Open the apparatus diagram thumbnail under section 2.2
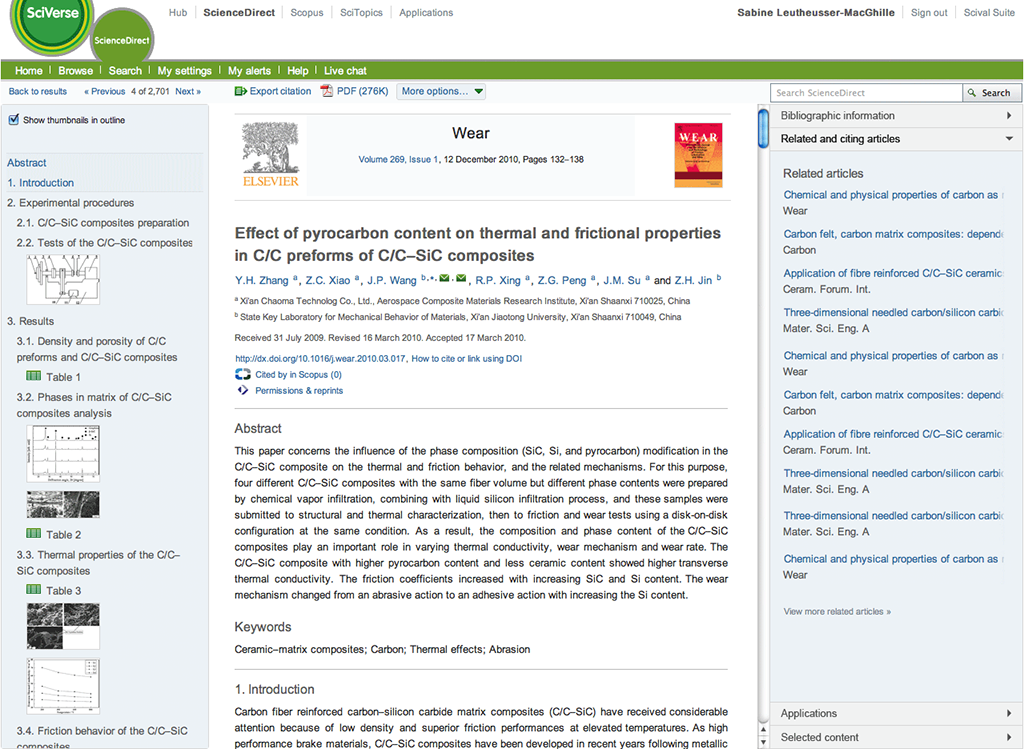Image resolution: width=1024 pixels, height=749 pixels. [63, 279]
